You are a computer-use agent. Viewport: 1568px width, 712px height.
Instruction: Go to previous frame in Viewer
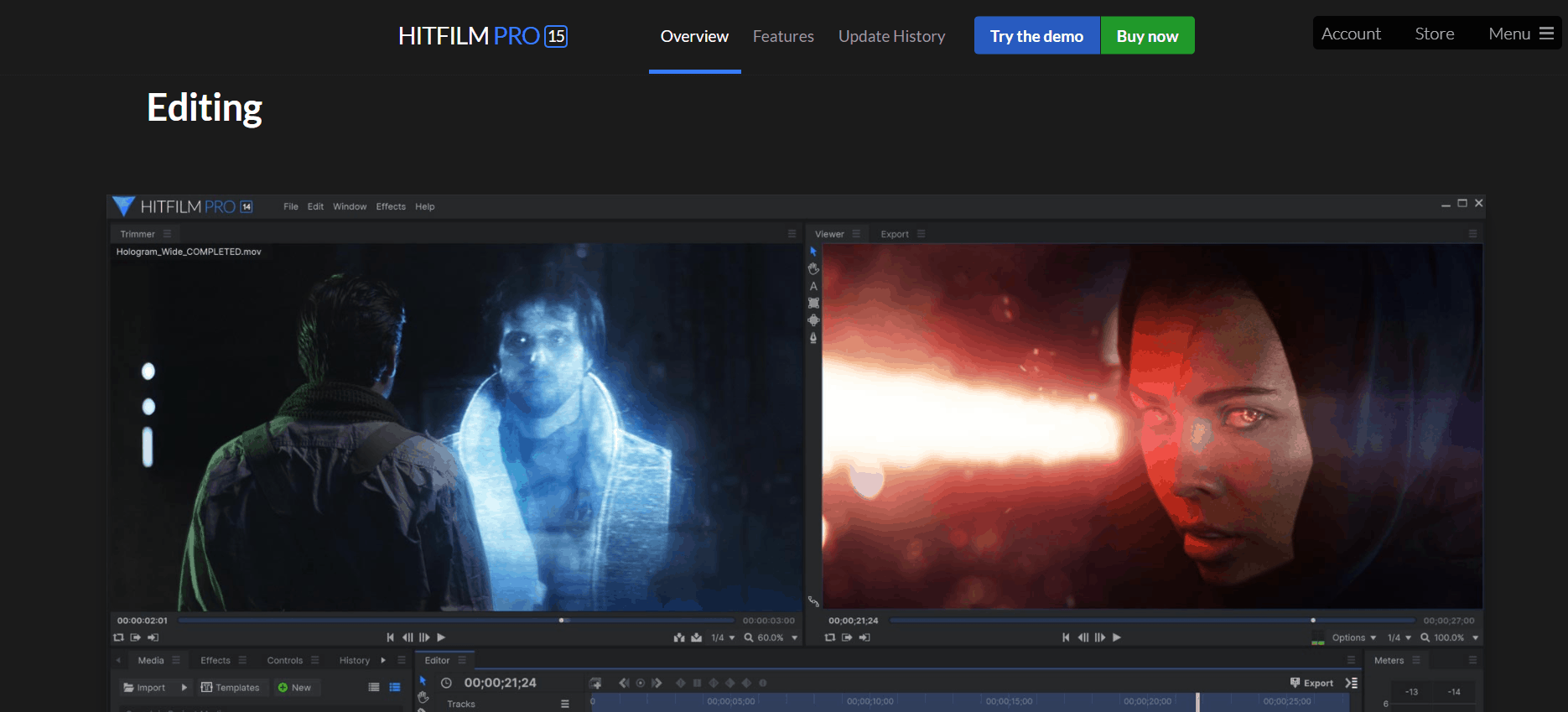(1083, 637)
